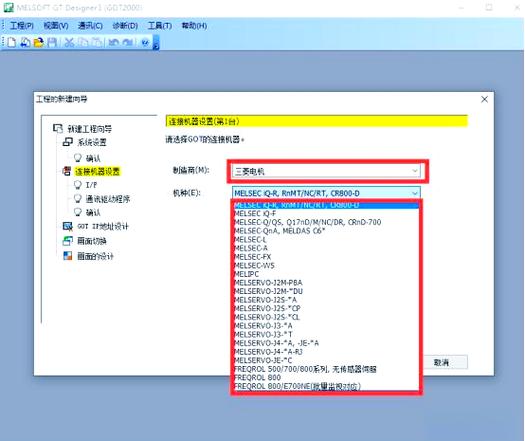Choose the plain FREQROL 800 entry

(326, 378)
